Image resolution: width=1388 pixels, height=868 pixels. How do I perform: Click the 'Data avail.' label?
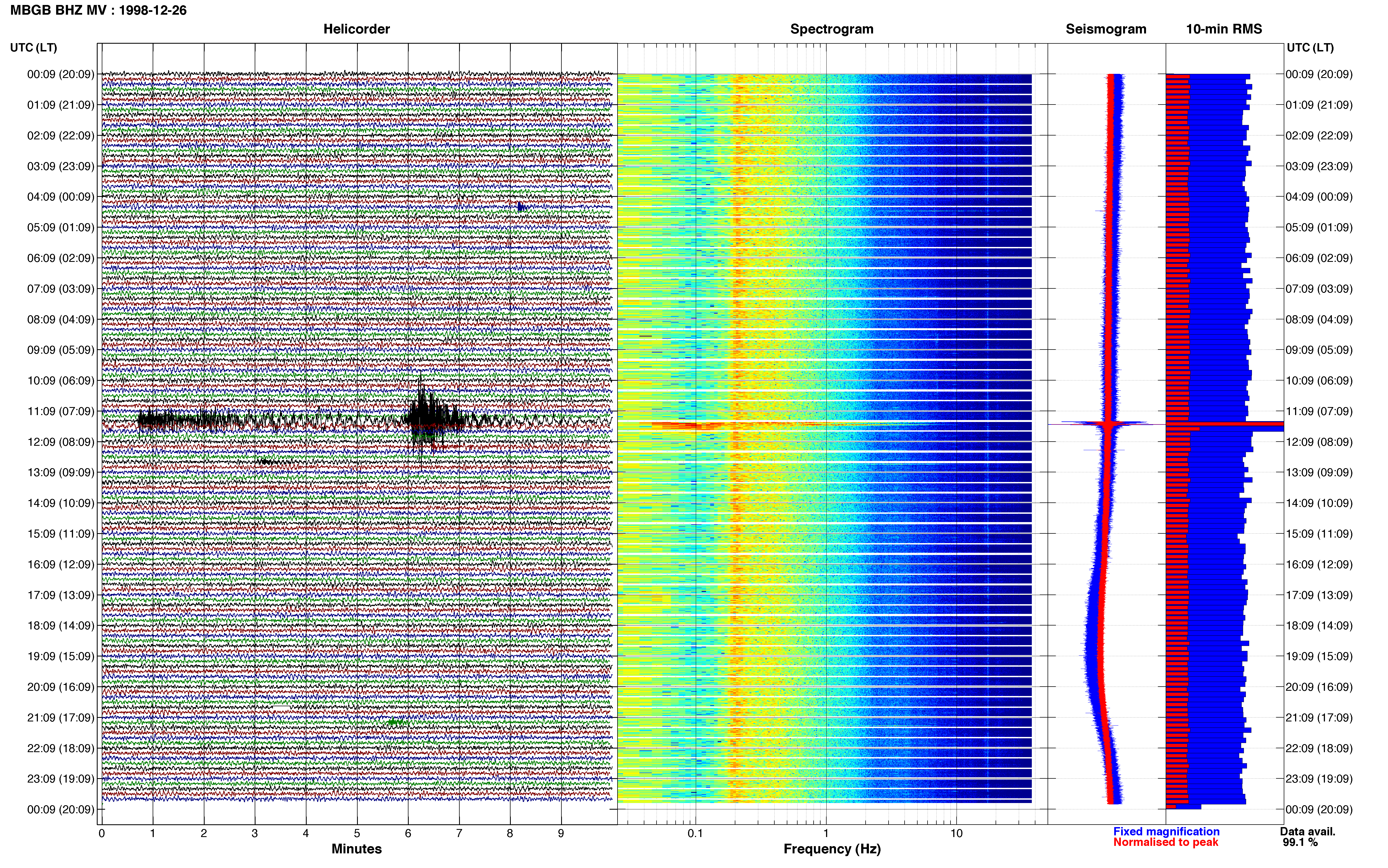pyautogui.click(x=1308, y=832)
